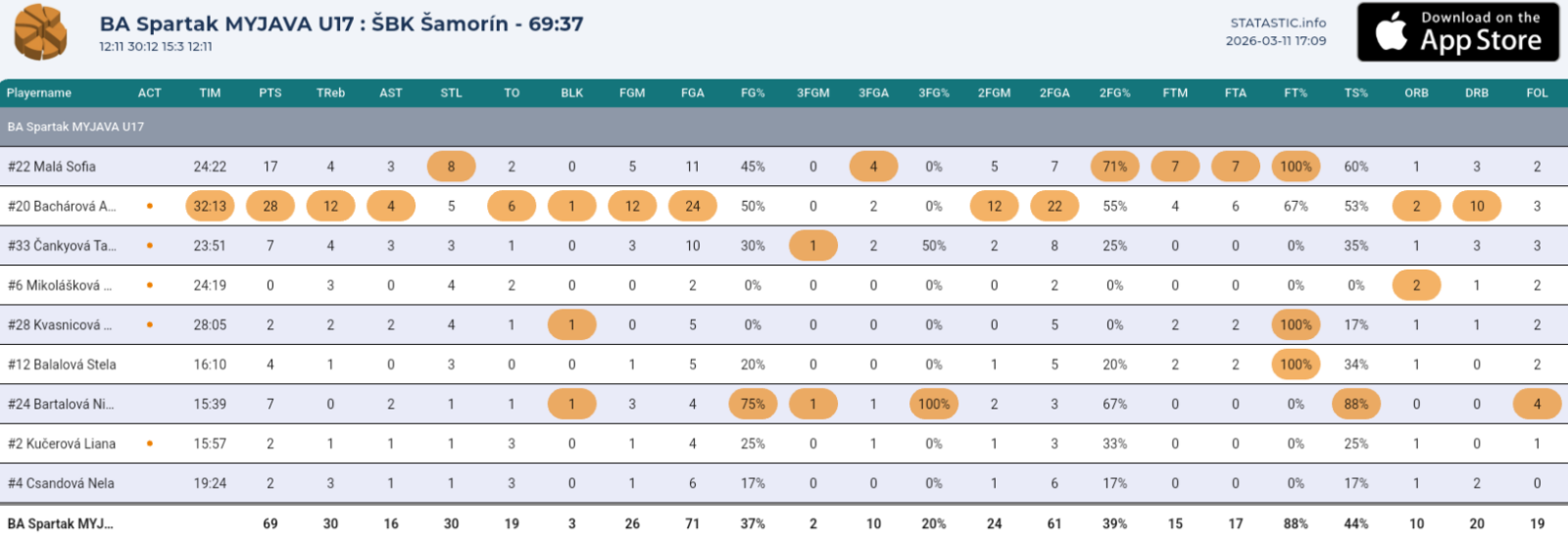Image resolution: width=1568 pixels, height=538 pixels.
Task: Click the 88% TS badge for Bartalová
Action: tap(1355, 404)
